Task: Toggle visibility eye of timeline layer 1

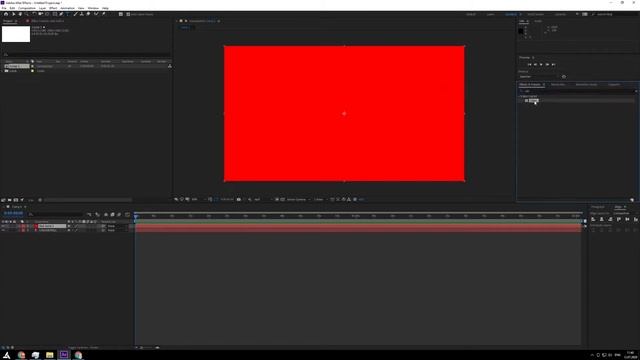Action: click(x=3, y=226)
